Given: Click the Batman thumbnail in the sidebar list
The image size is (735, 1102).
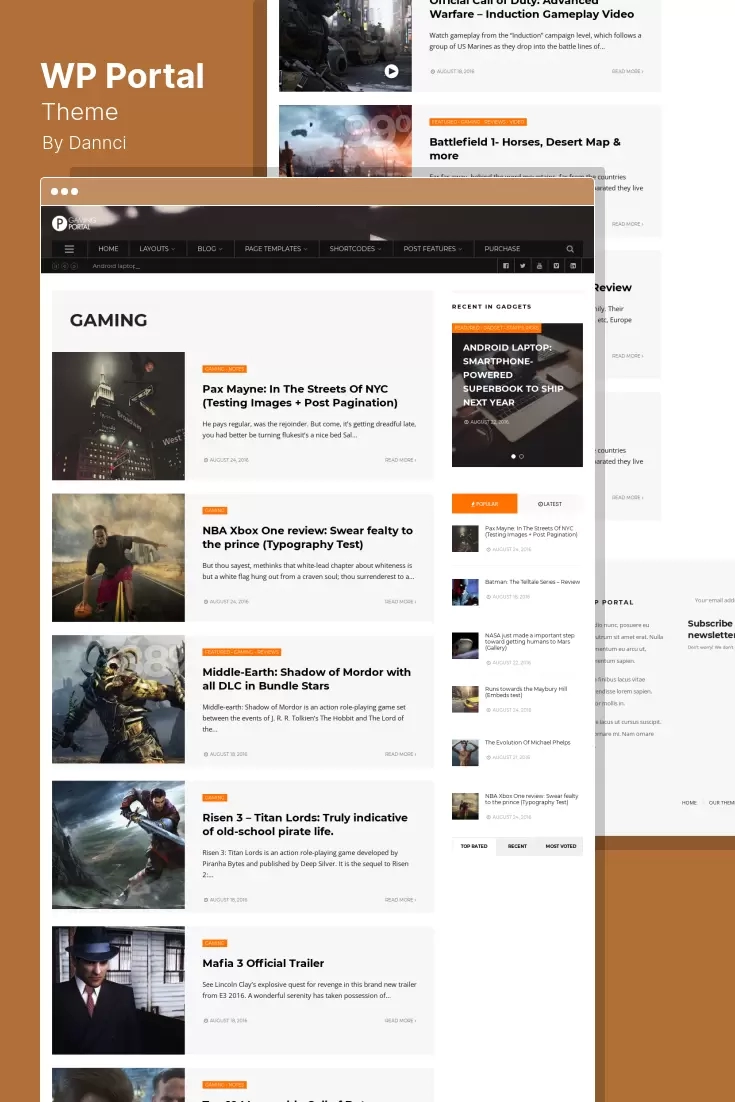Looking at the screenshot, I should tap(465, 592).
